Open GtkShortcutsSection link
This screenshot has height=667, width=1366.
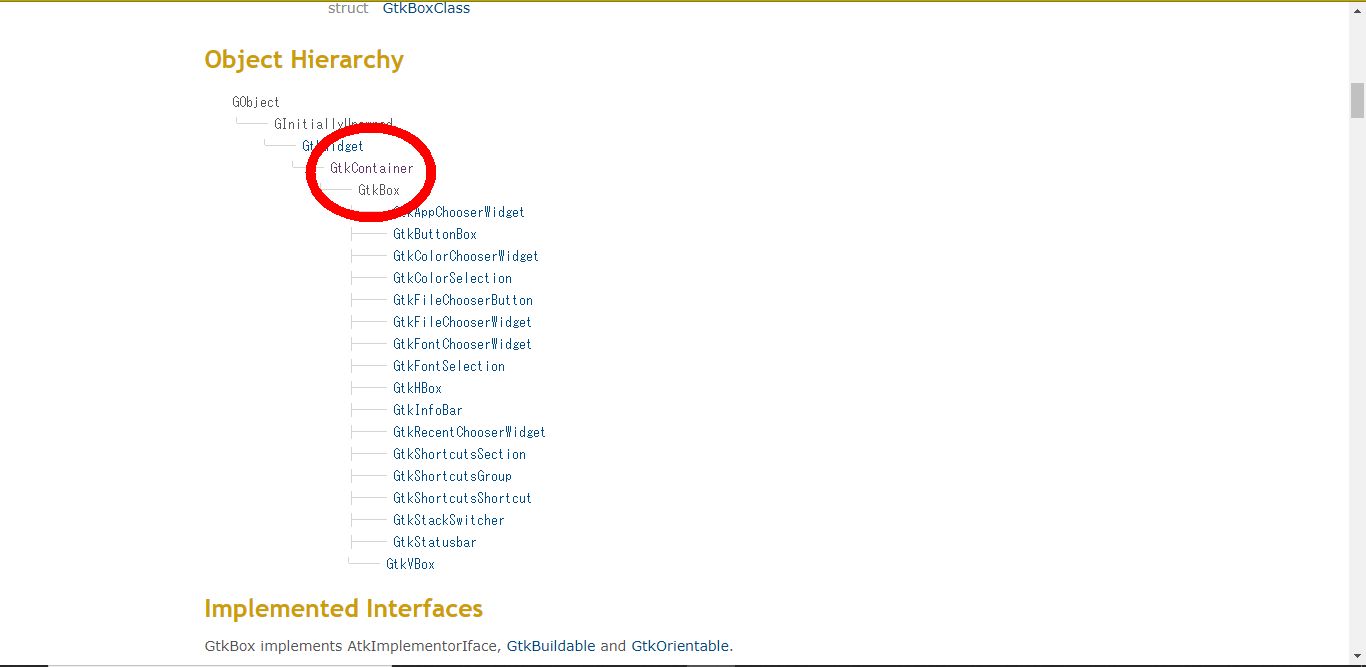[459, 454]
